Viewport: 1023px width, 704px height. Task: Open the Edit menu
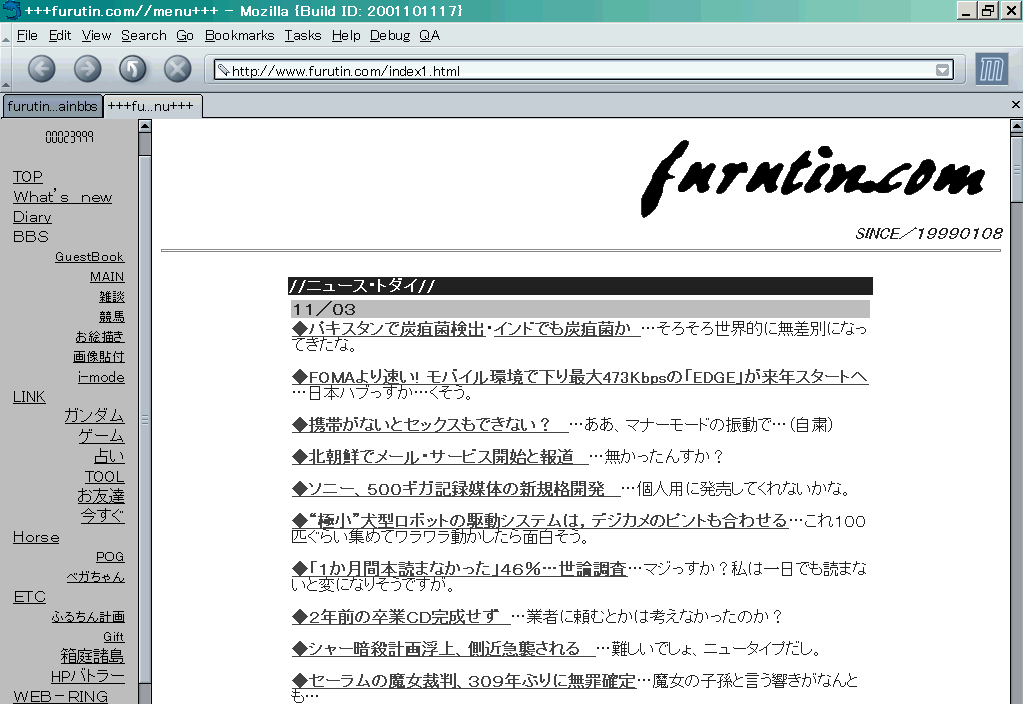60,35
